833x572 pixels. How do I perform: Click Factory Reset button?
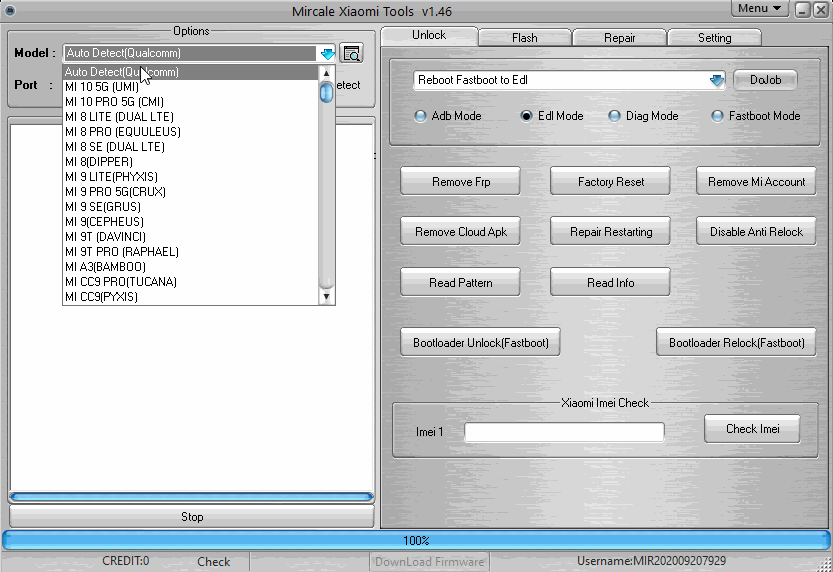pyautogui.click(x=610, y=182)
